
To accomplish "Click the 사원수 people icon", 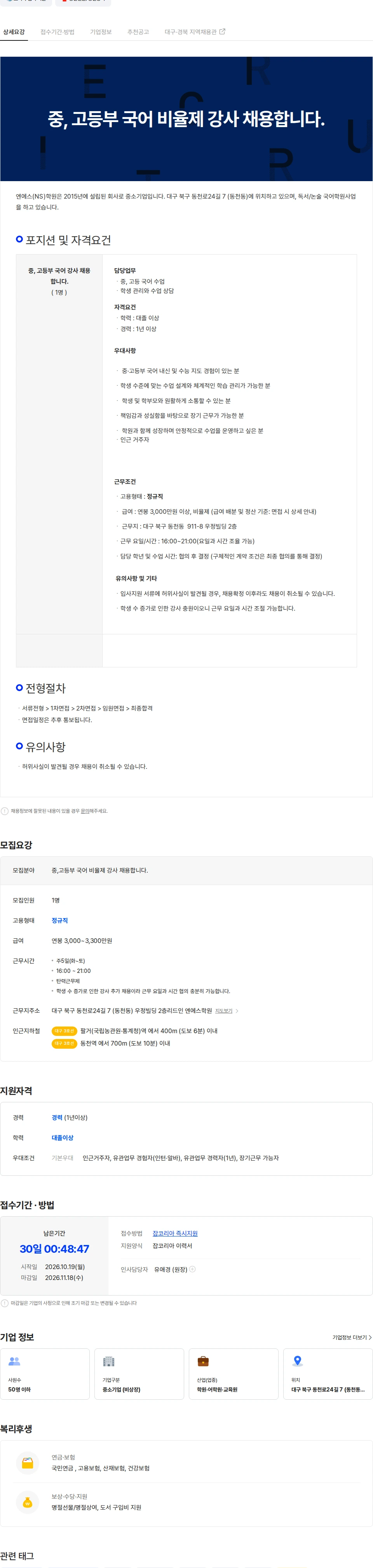I will pos(15,1361).
